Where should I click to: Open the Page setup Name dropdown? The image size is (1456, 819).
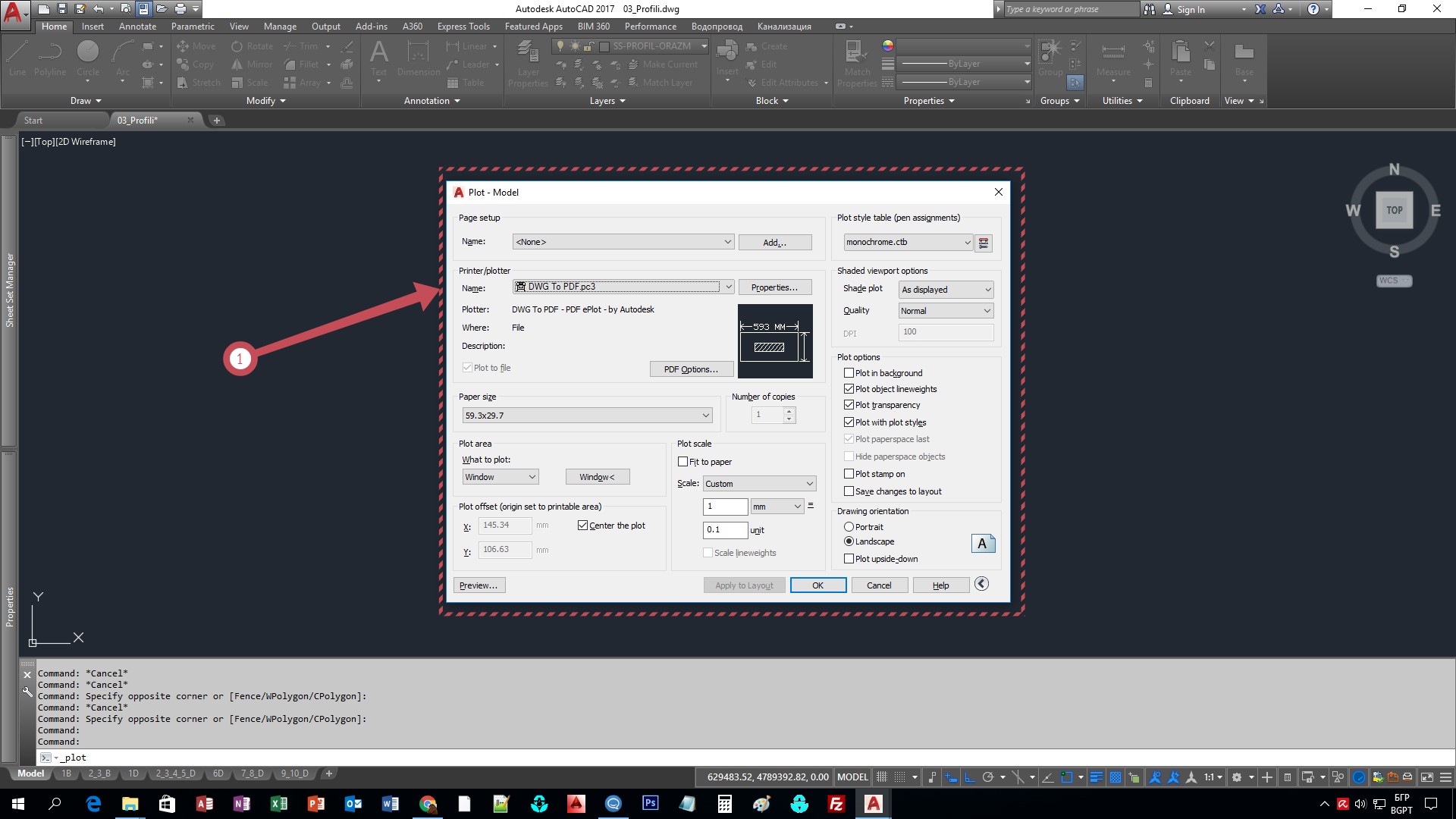[623, 242]
